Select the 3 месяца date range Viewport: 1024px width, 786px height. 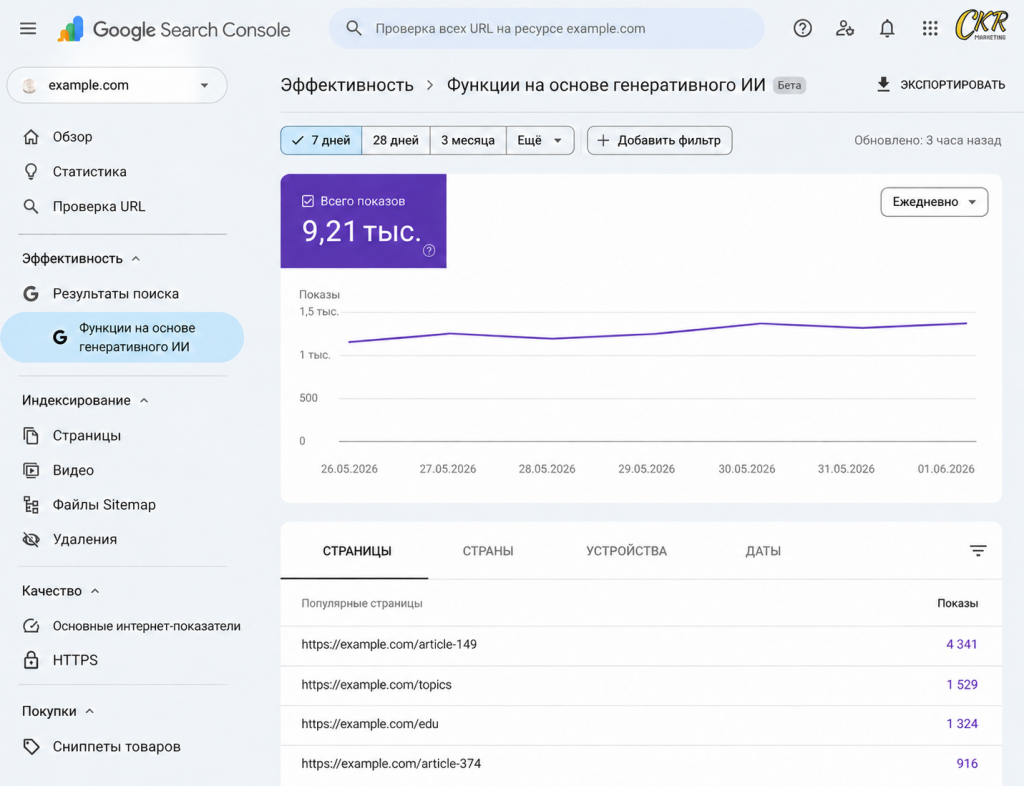tap(468, 140)
